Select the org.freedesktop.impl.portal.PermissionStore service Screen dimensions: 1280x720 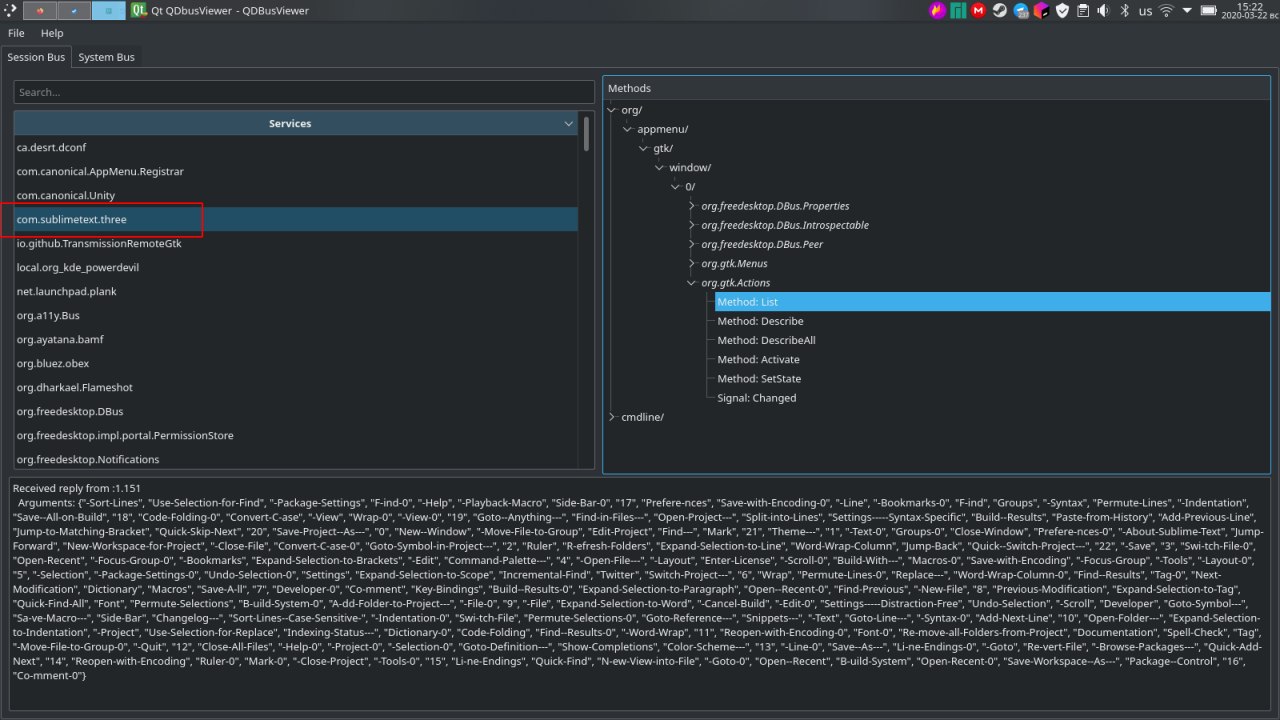coord(296,435)
